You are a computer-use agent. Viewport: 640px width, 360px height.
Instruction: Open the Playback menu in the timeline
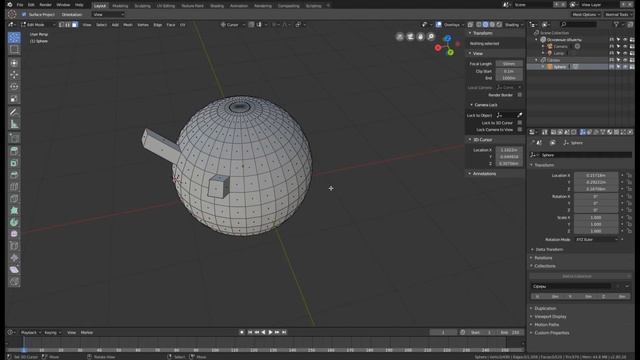click(x=30, y=333)
